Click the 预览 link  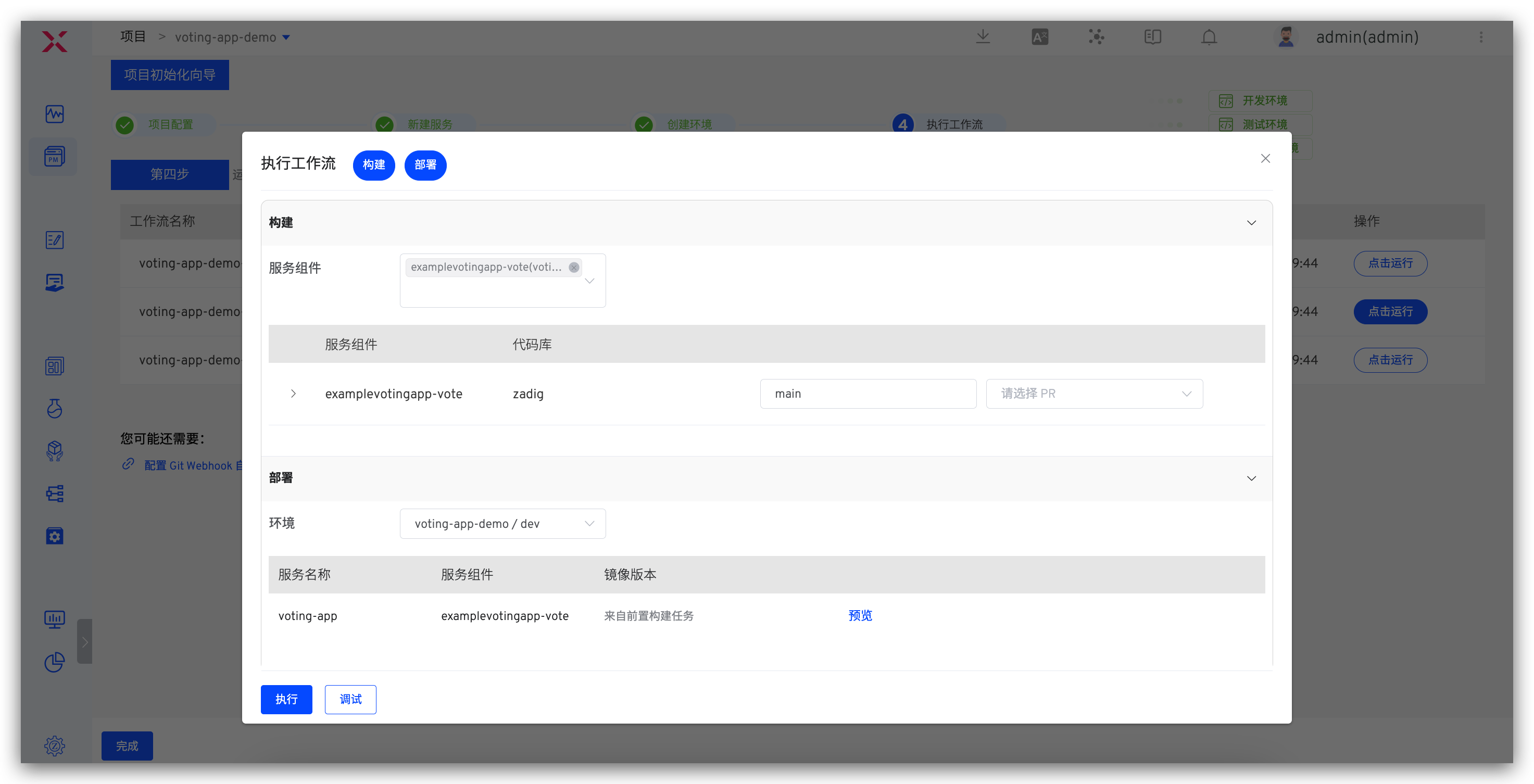click(859, 615)
